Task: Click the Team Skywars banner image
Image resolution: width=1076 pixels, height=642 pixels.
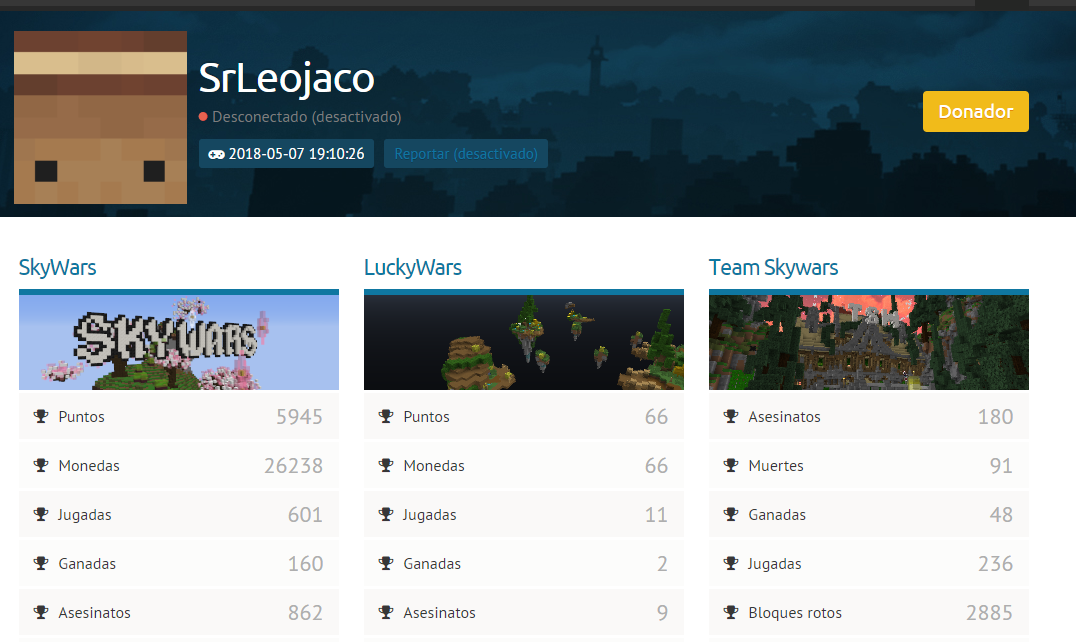Action: click(x=869, y=342)
